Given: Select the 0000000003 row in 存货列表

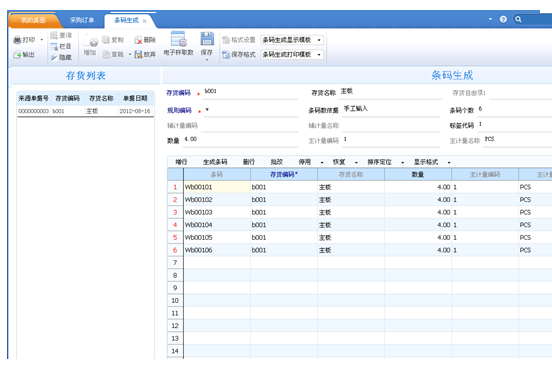Looking at the screenshot, I should (85, 111).
